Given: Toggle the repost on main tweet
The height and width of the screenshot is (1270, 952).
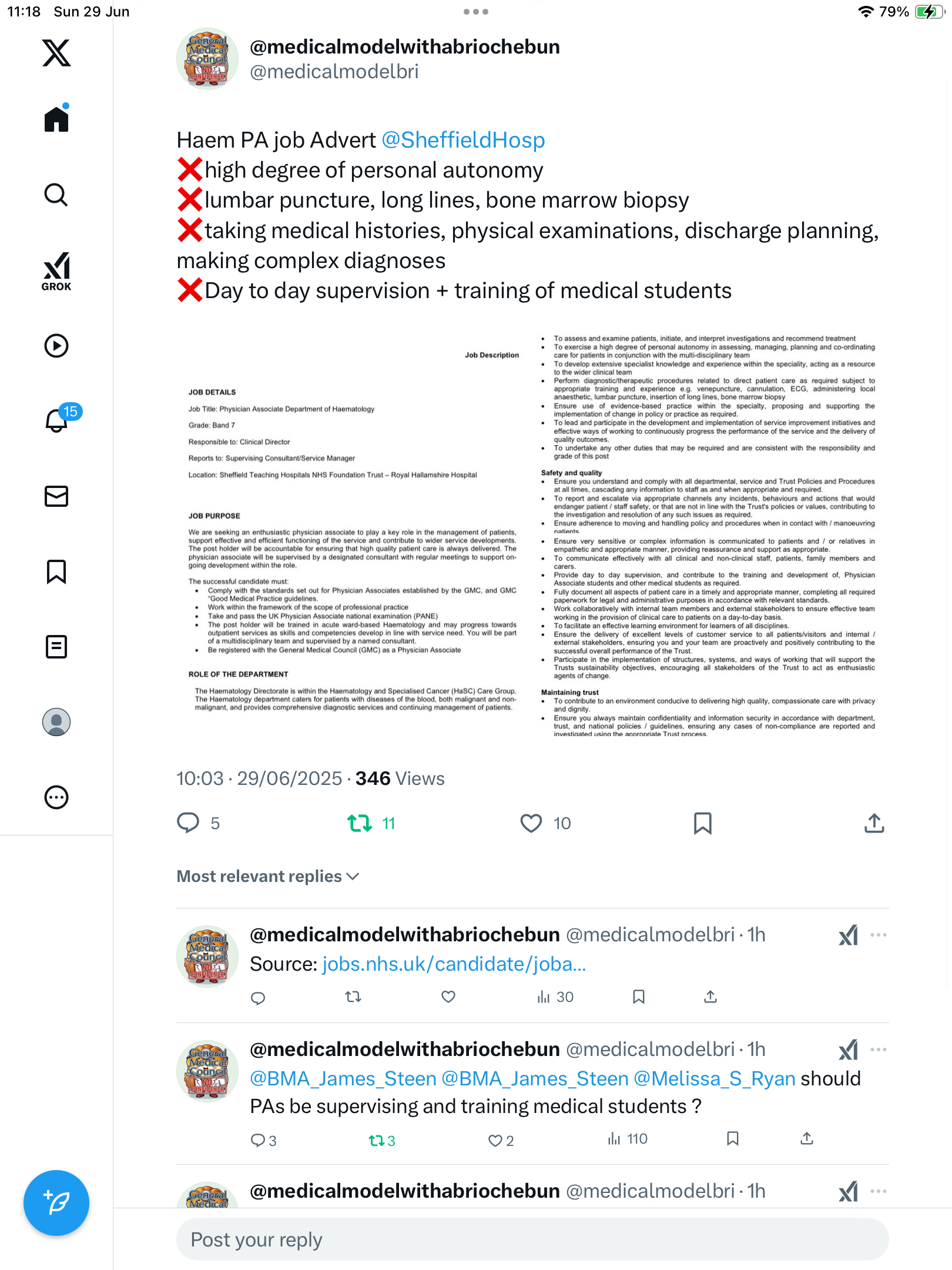Looking at the screenshot, I should 360,823.
